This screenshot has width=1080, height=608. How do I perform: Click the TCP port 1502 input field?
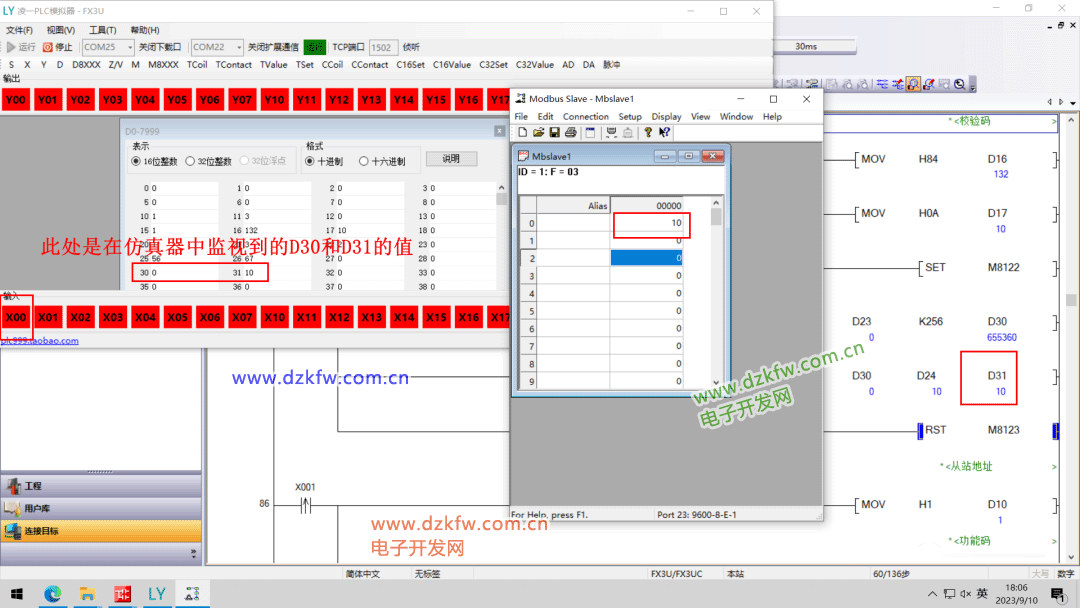382,47
